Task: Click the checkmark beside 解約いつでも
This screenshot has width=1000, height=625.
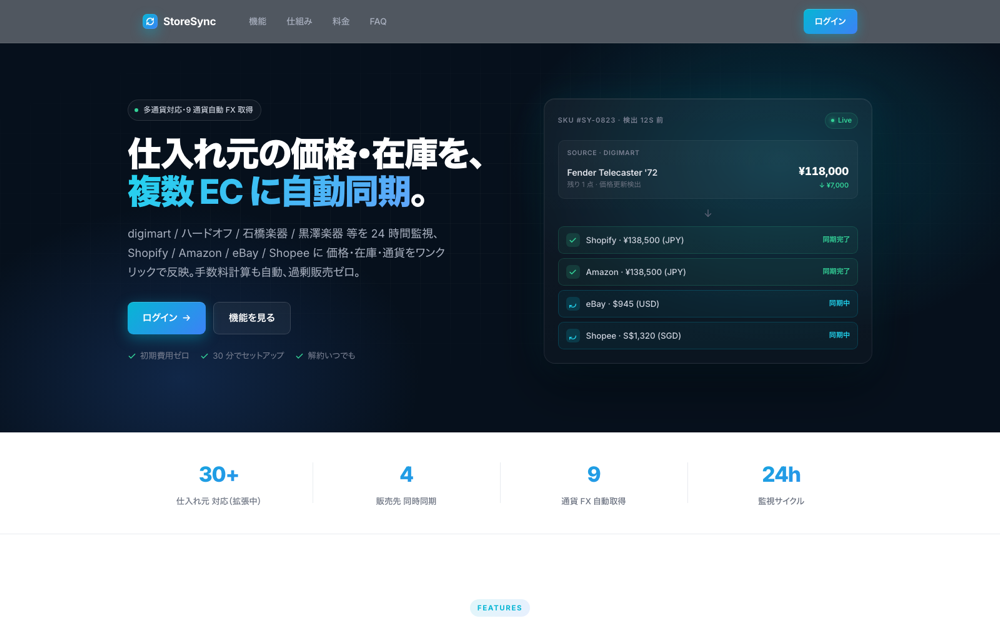Action: (x=299, y=356)
